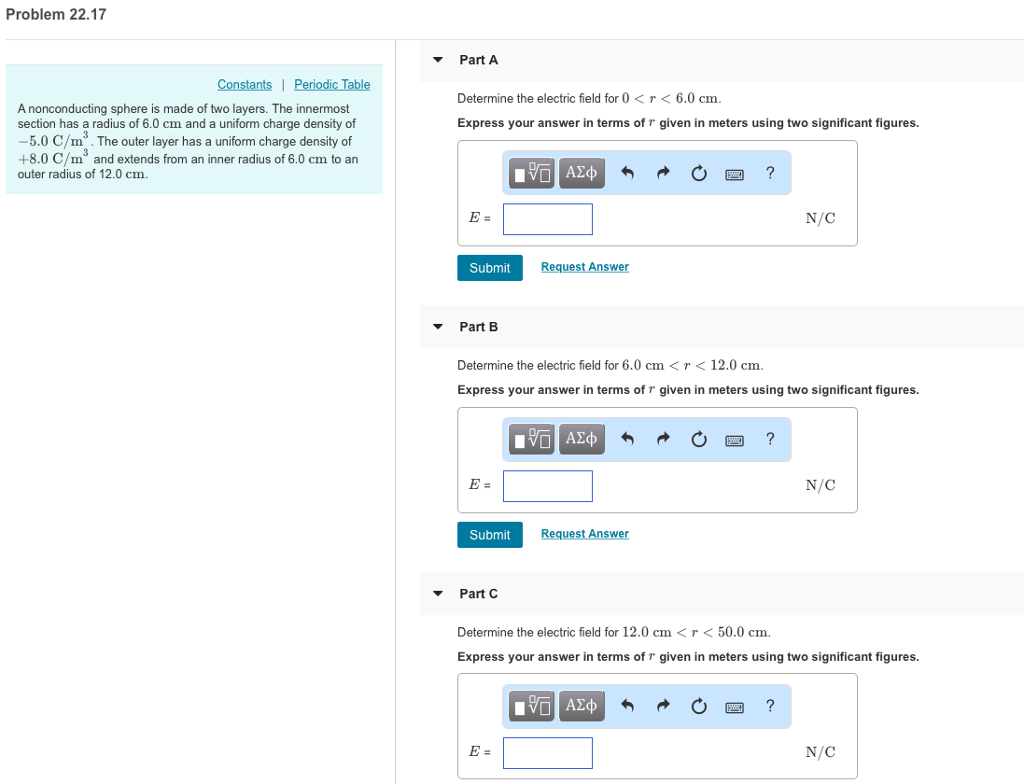This screenshot has height=784, width=1024.
Task: Redo entry in Part C toolbar
Action: 663,706
